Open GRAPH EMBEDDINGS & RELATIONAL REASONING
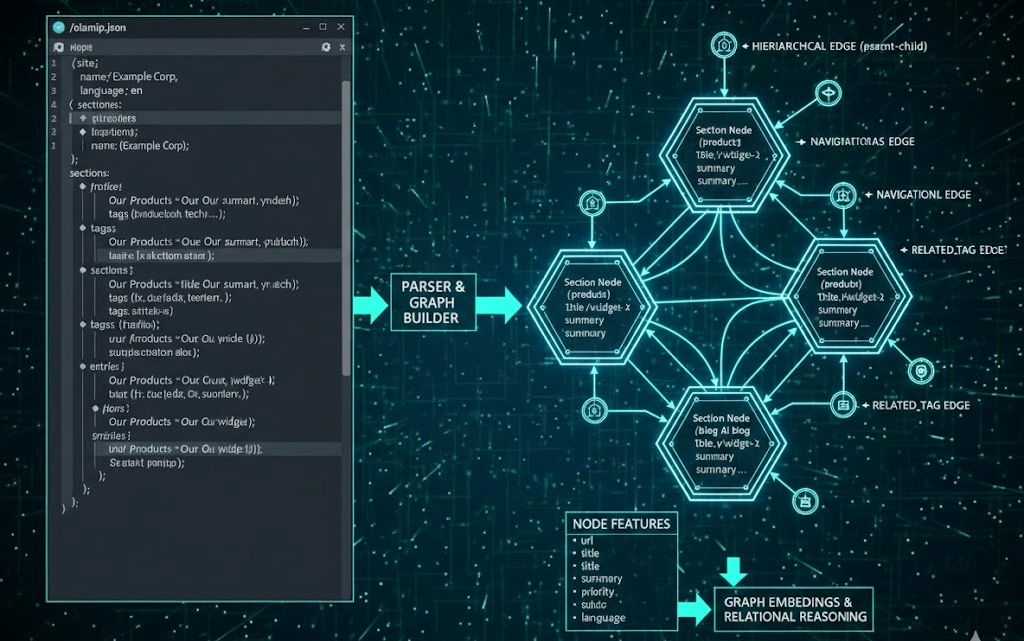The width and height of the screenshot is (1024, 641). [795, 608]
